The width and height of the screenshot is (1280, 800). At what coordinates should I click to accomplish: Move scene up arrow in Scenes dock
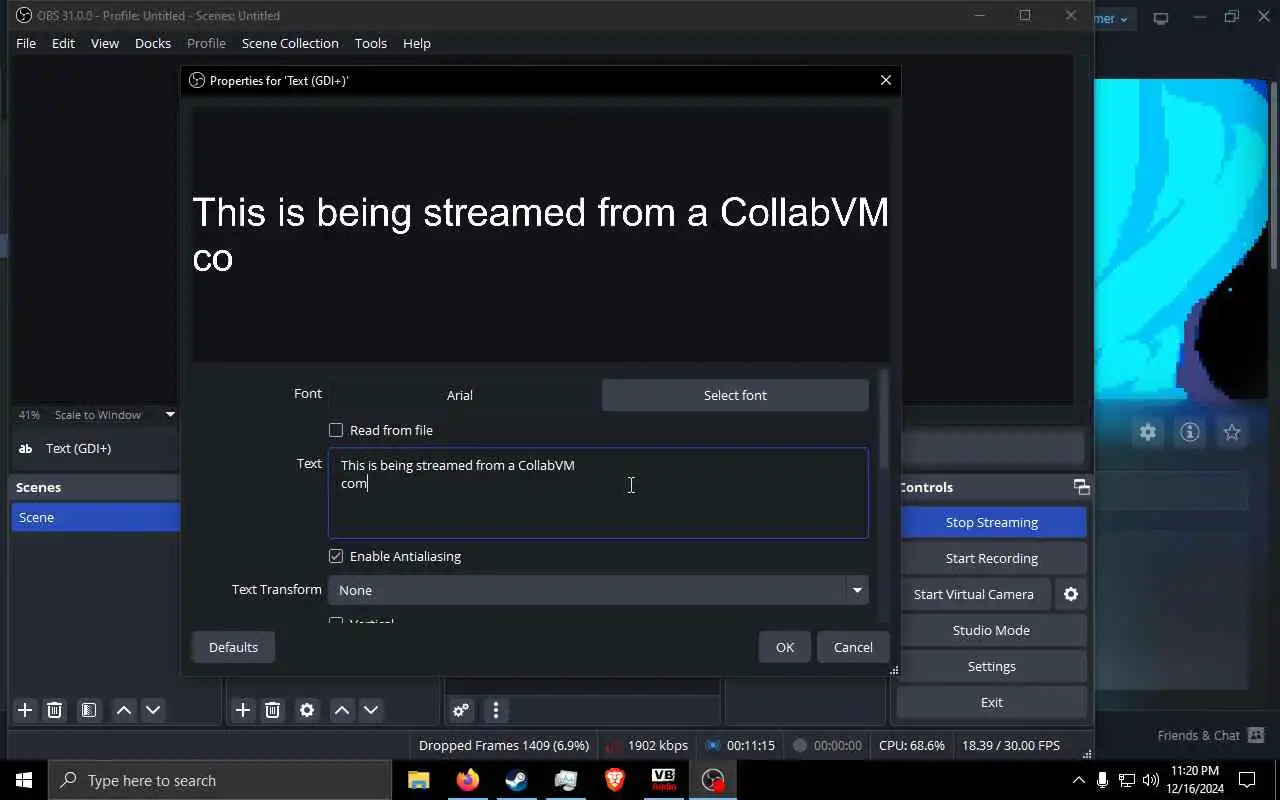[x=124, y=710]
